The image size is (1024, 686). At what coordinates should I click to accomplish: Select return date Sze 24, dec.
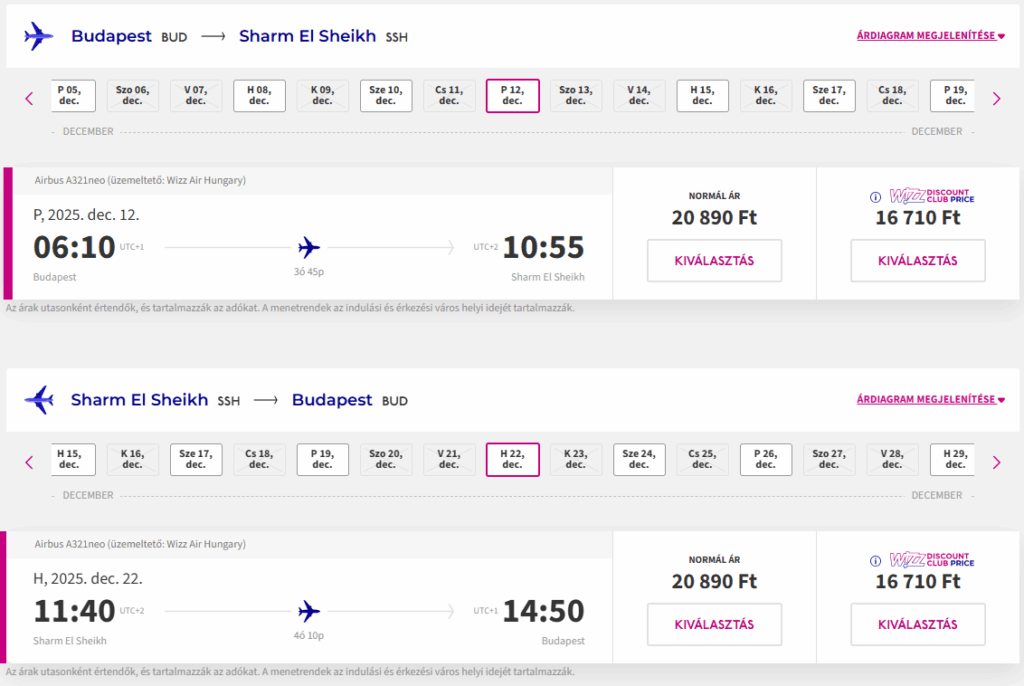(639, 459)
